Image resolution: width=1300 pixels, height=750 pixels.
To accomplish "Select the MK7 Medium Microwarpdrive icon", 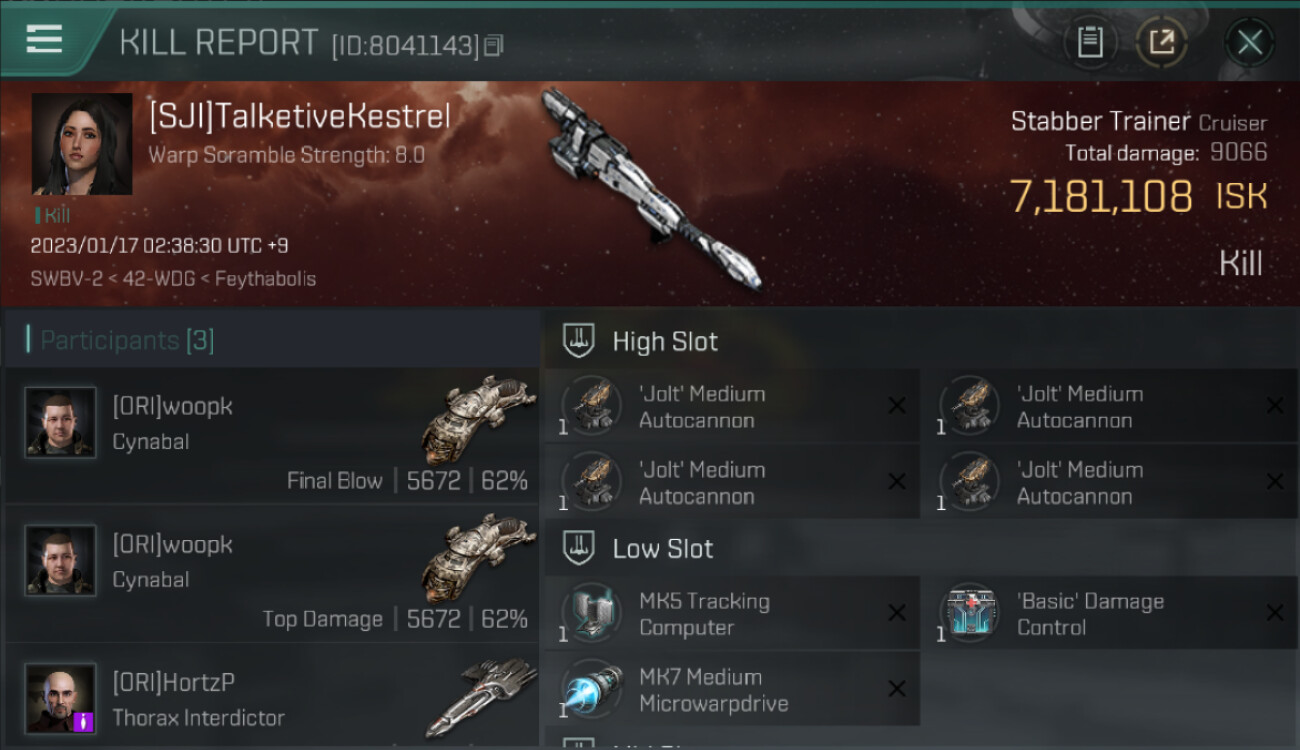I will (591, 689).
